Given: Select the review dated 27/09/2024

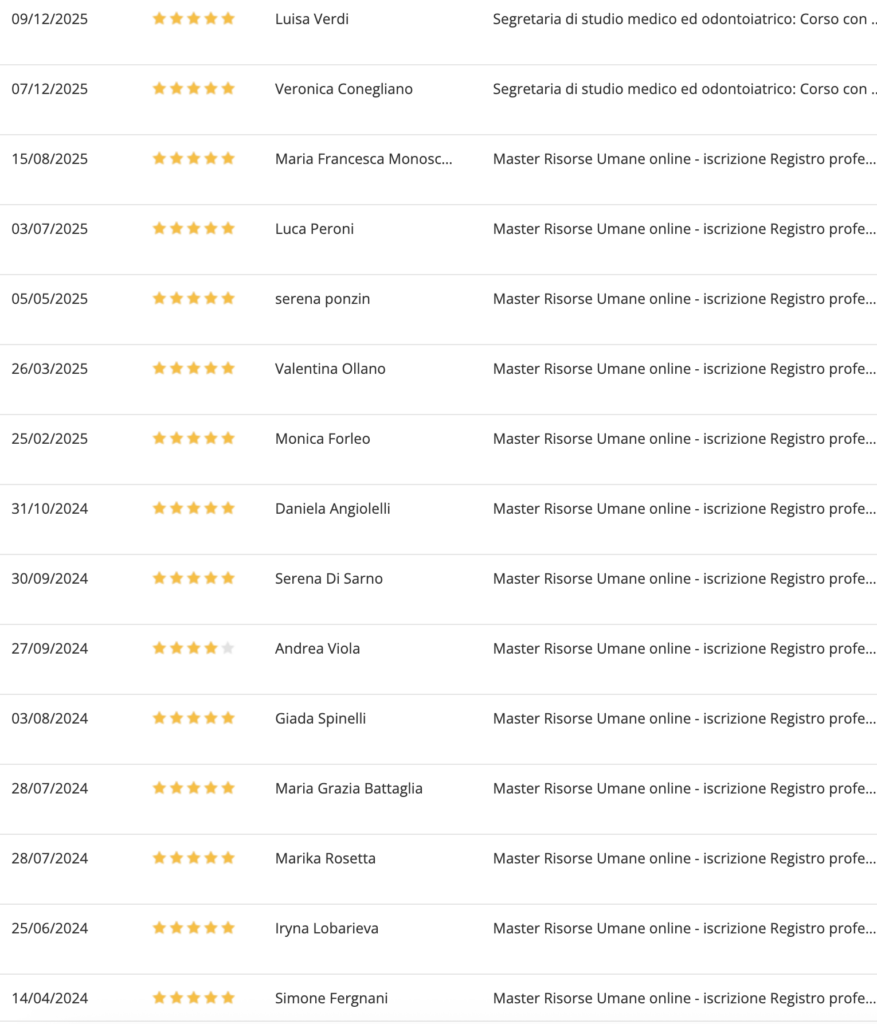Looking at the screenshot, I should point(50,649).
